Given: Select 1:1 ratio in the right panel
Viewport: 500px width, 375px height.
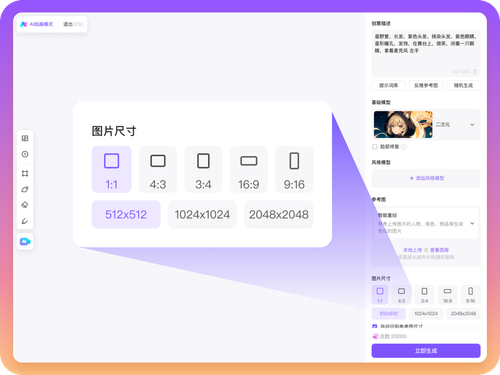Looking at the screenshot, I should [x=380, y=295].
